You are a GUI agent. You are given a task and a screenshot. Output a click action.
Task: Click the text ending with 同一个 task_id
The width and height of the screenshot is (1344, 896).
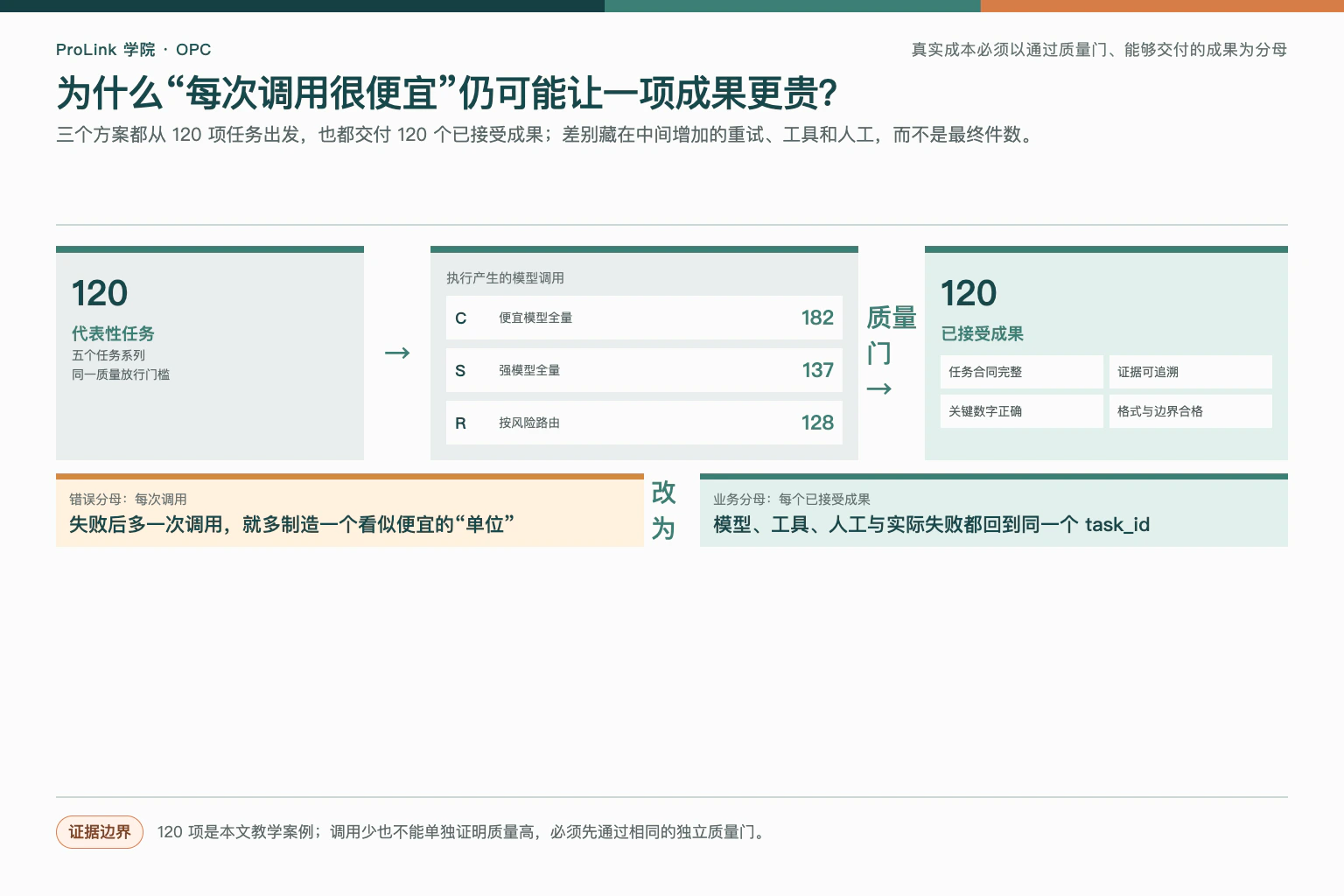[x=931, y=524]
